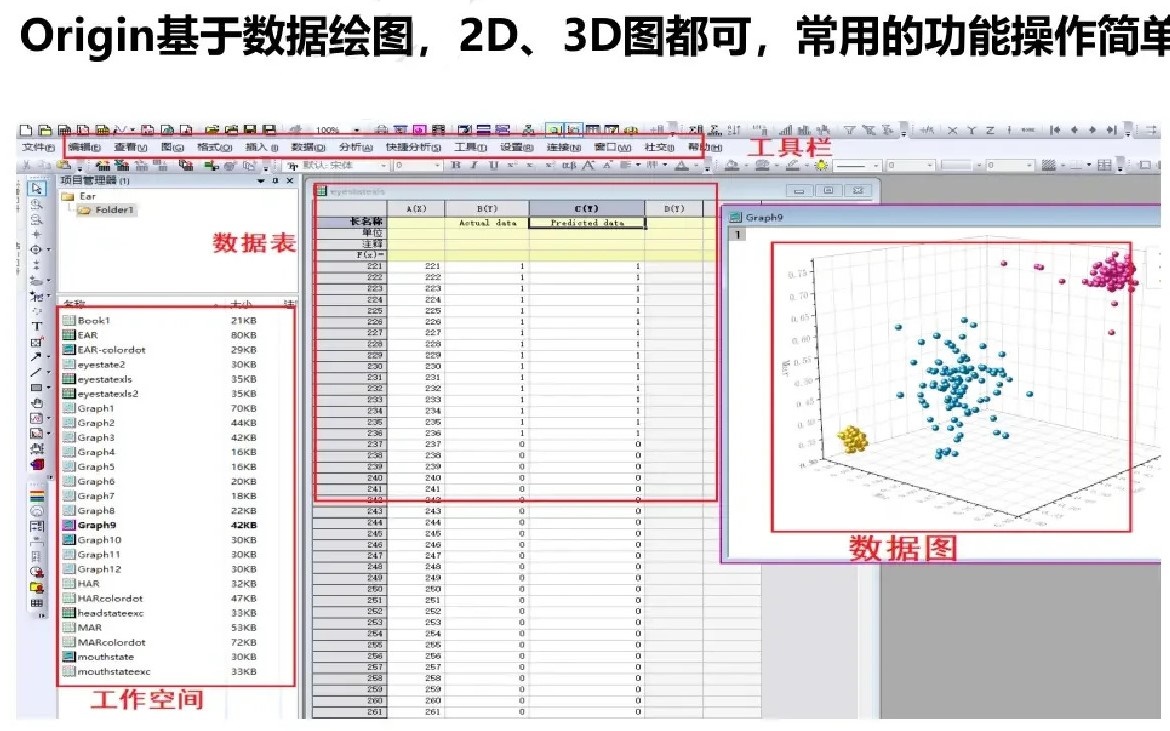
Task: Close the Project Manager panel
Action: coord(290,181)
